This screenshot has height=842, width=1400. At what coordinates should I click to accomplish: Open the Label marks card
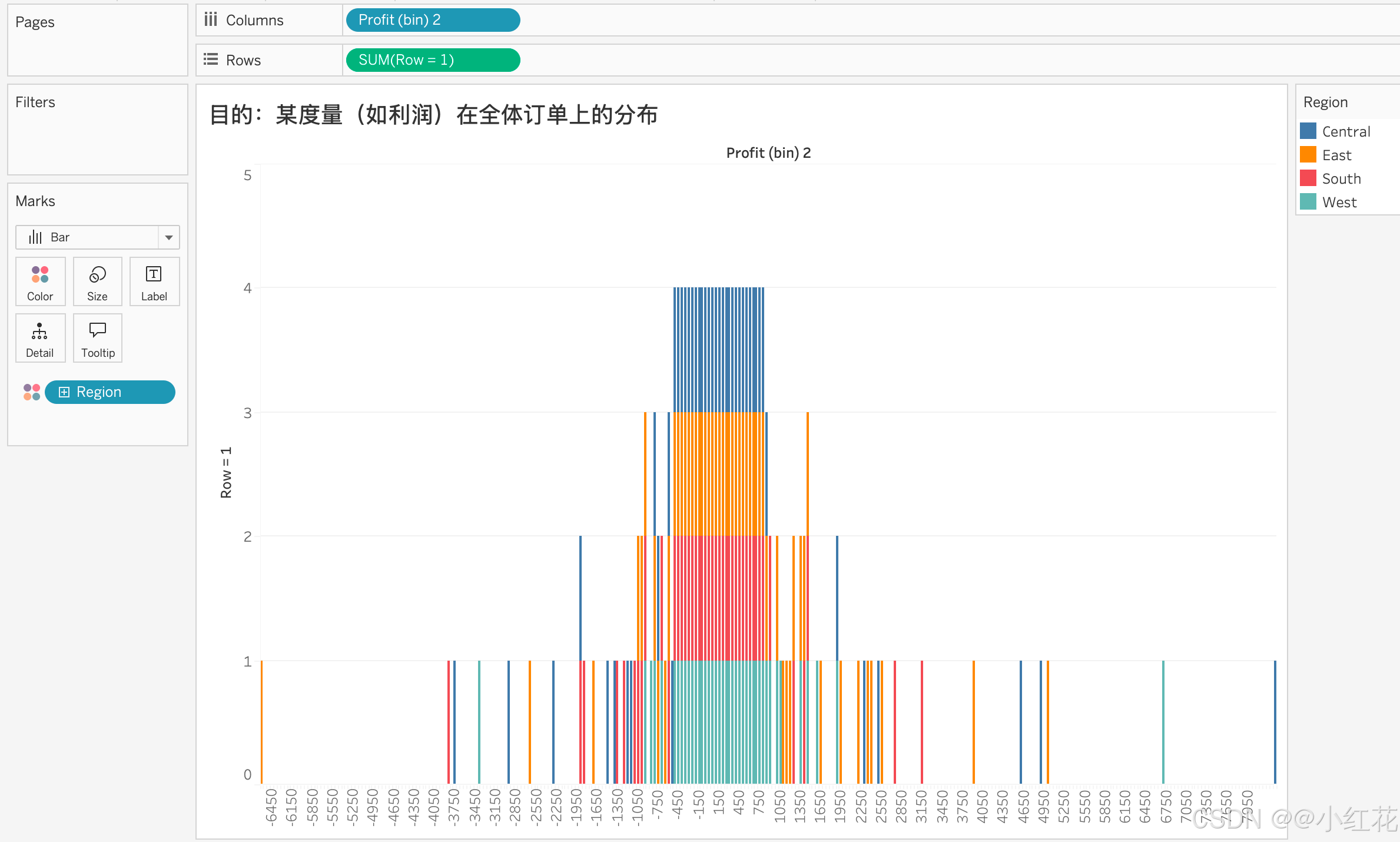[154, 281]
